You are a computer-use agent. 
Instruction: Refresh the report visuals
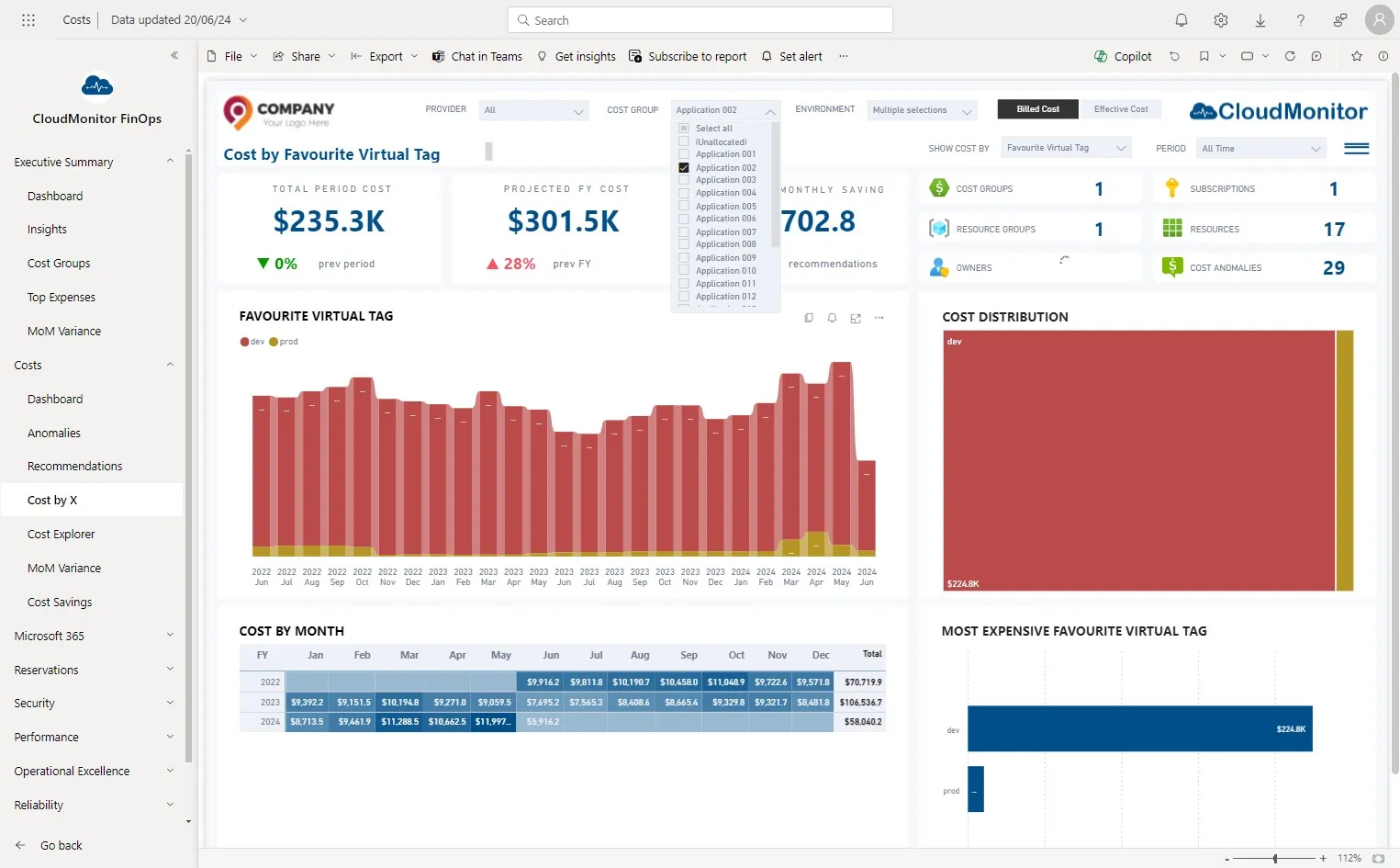[1290, 56]
